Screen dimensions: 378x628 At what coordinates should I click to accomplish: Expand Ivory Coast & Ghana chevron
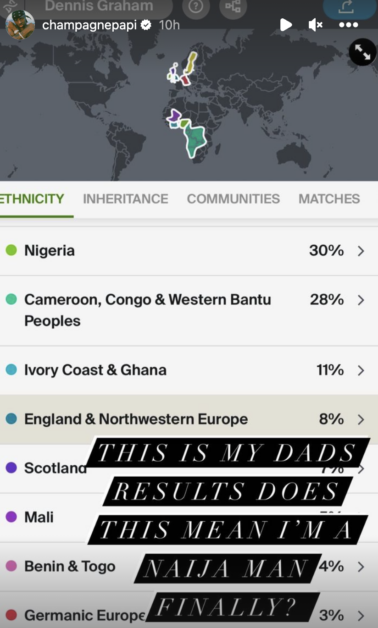[x=361, y=370]
